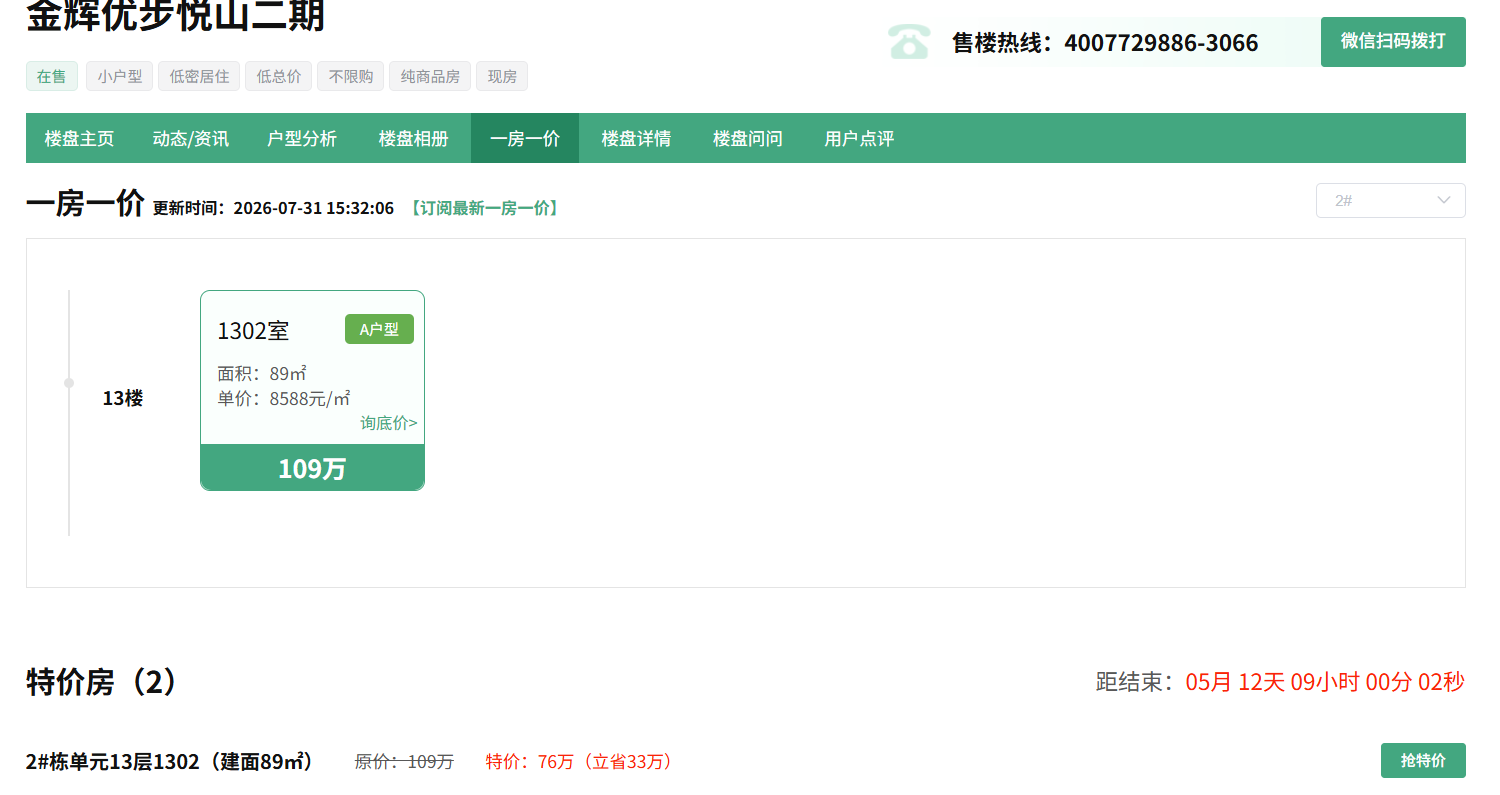The width and height of the screenshot is (1500, 795).
Task: Click the hotline number 4007729886-3066
Action: [x=1161, y=43]
